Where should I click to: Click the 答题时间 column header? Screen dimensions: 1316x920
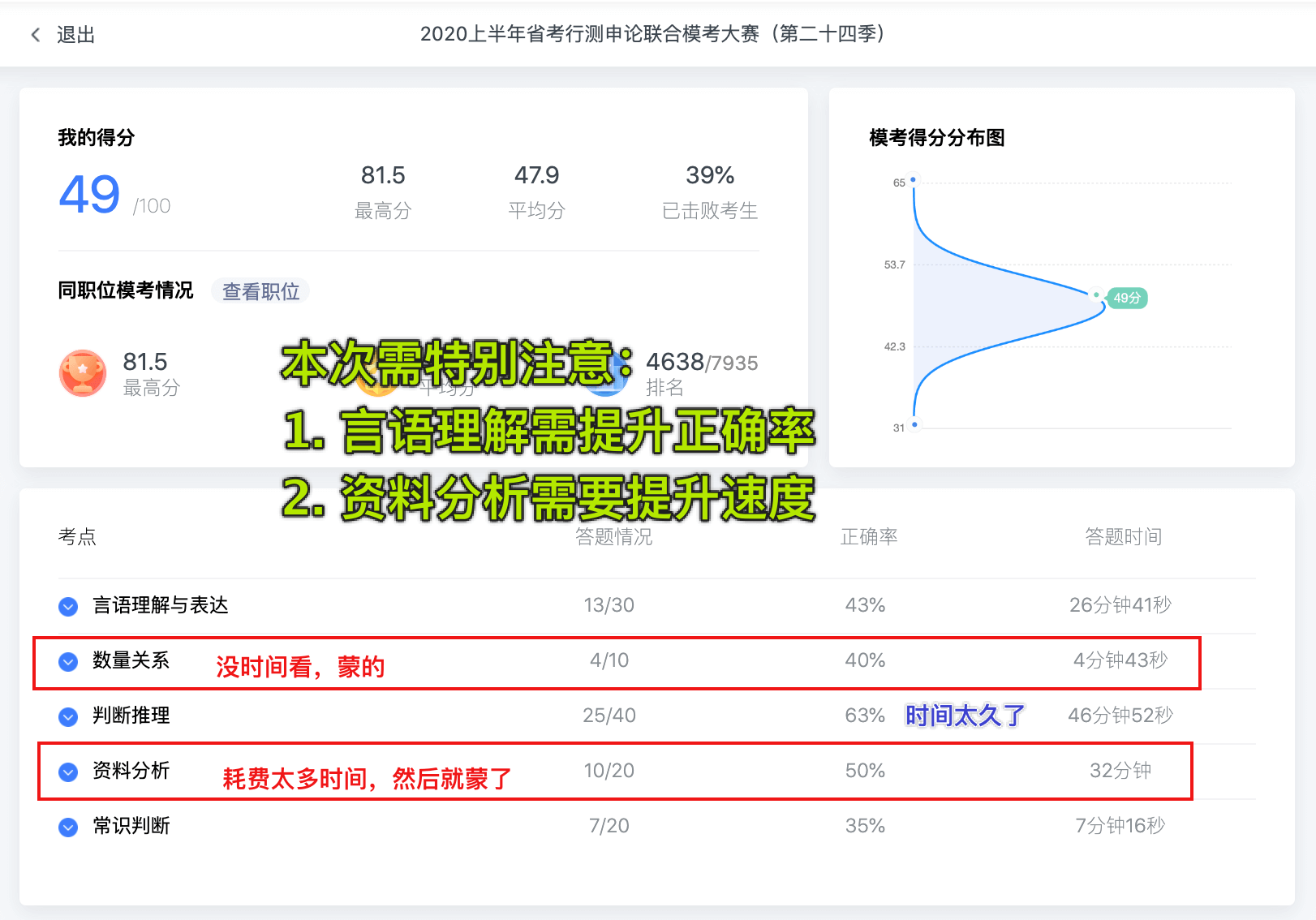pyautogui.click(x=1123, y=536)
